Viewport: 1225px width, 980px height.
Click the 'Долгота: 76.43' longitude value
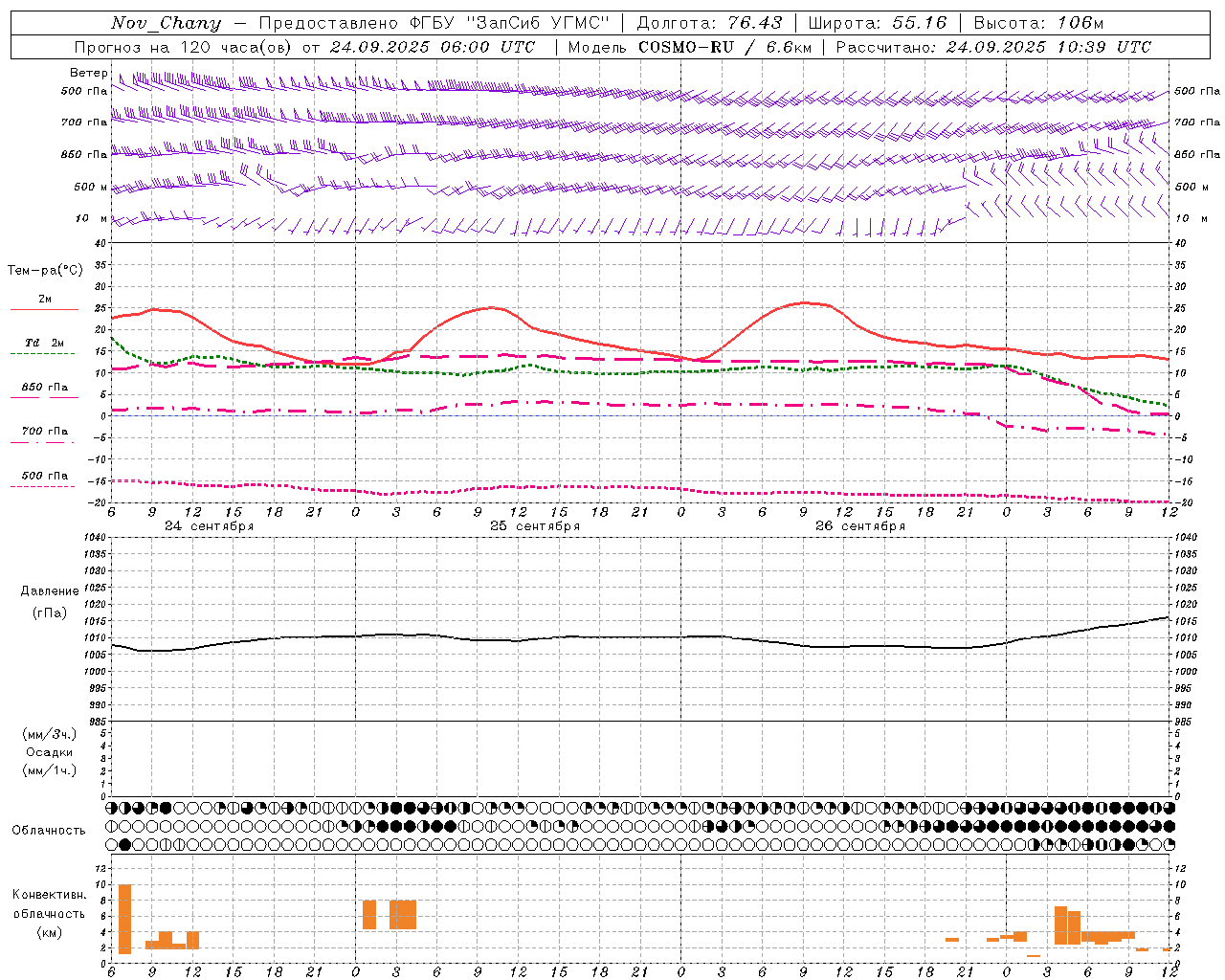coord(708,23)
